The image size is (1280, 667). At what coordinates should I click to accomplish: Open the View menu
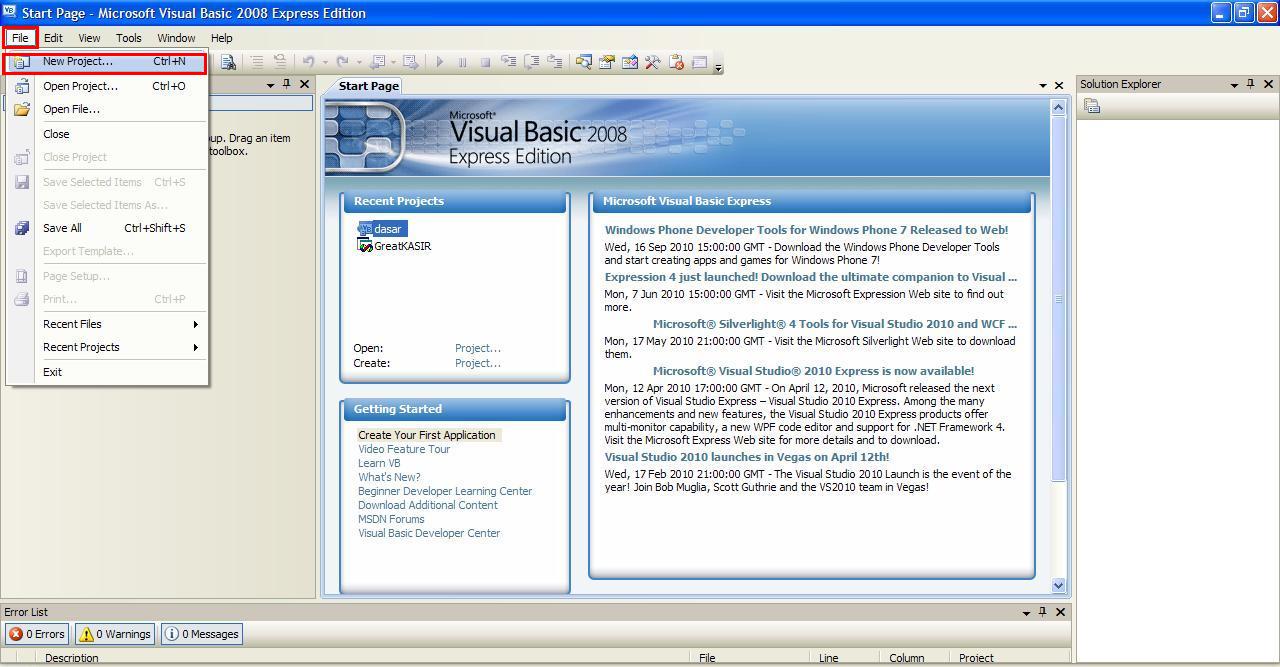[89, 38]
